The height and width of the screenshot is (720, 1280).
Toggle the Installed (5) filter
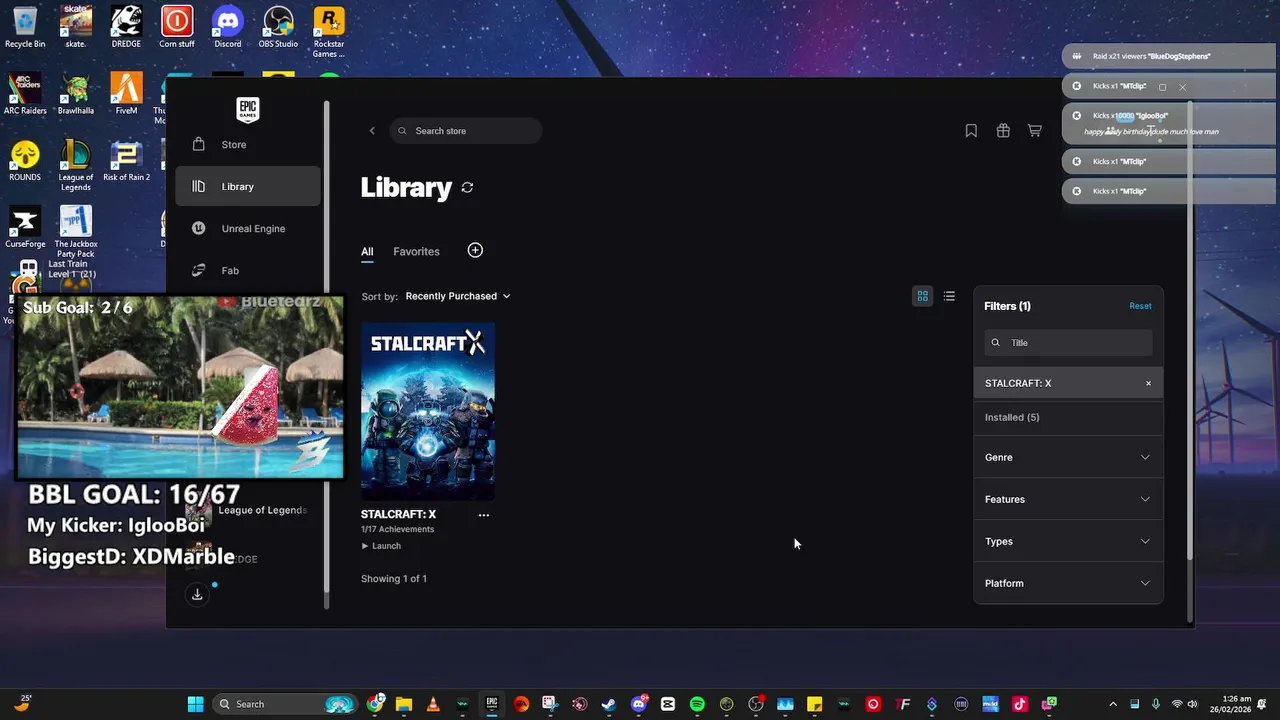(1068, 418)
